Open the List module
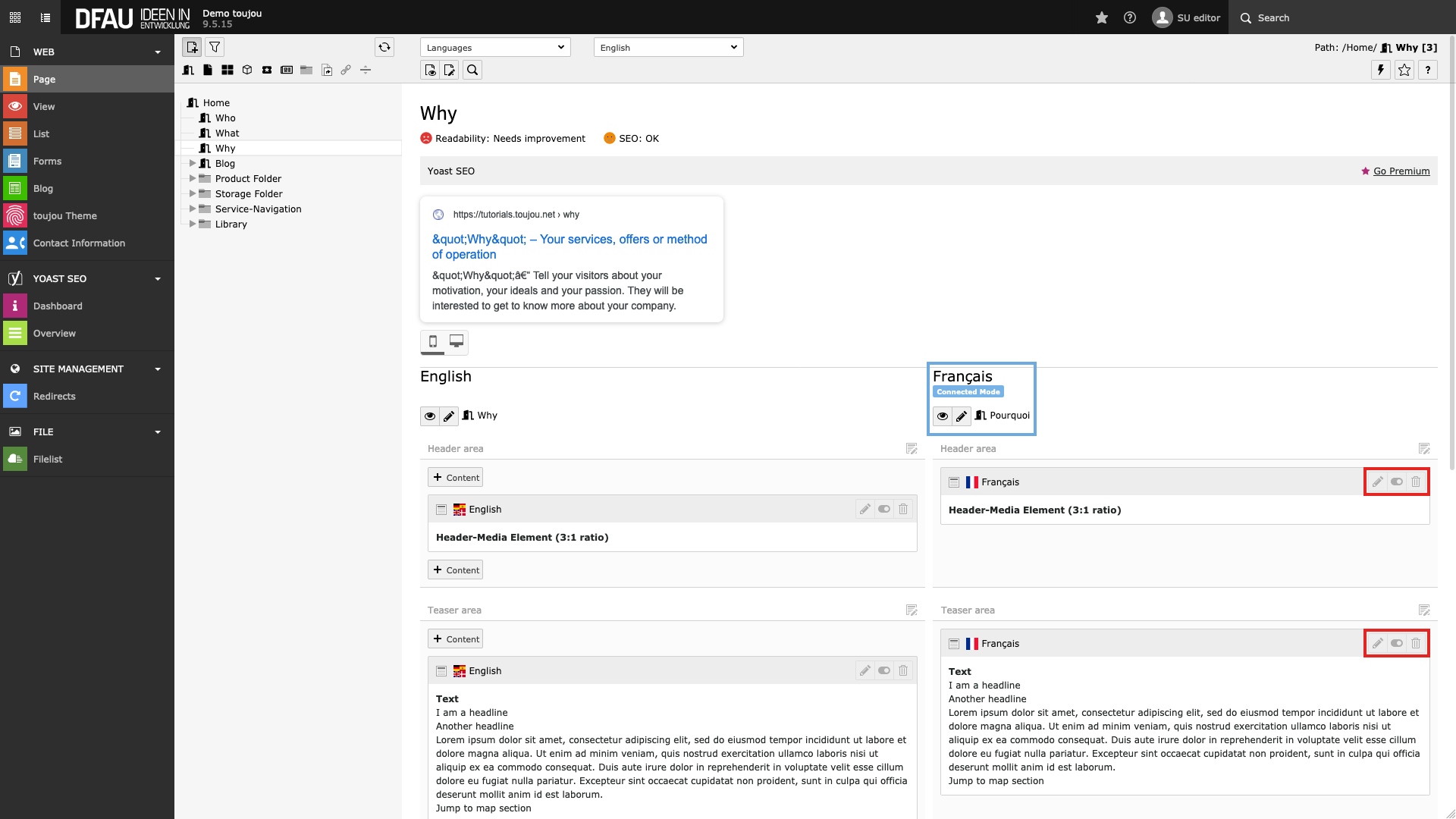 [x=42, y=133]
